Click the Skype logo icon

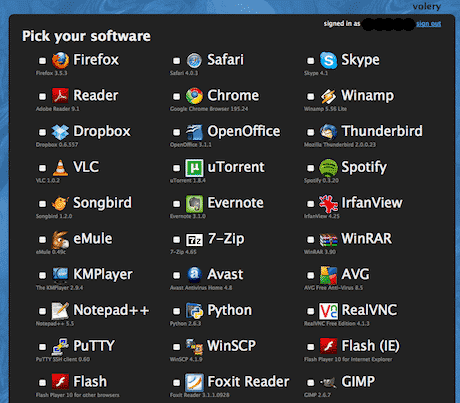[328, 60]
